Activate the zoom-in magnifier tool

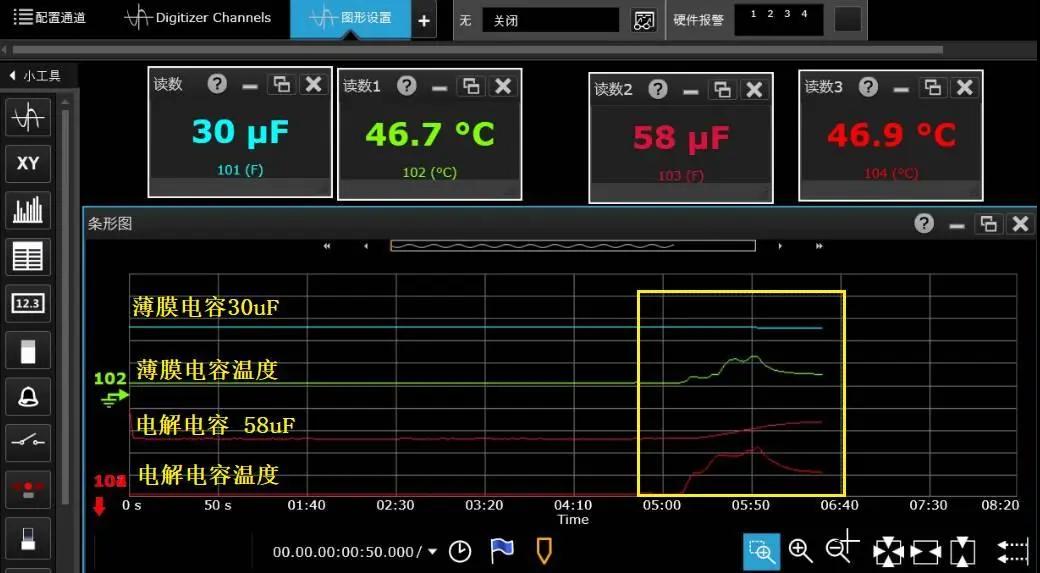tap(801, 551)
